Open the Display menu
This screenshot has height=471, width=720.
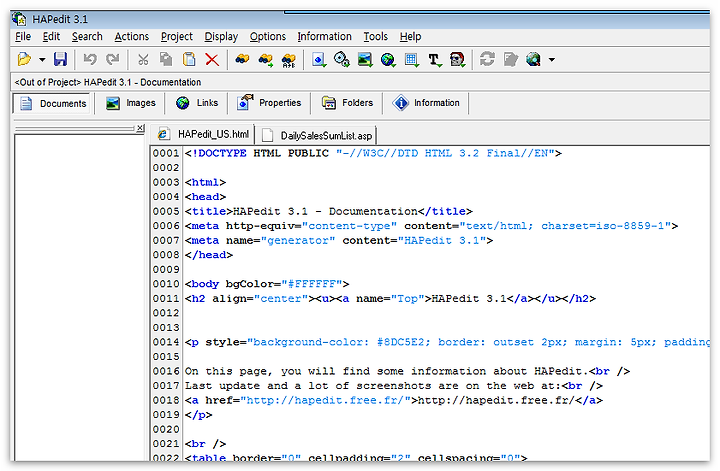click(x=221, y=37)
